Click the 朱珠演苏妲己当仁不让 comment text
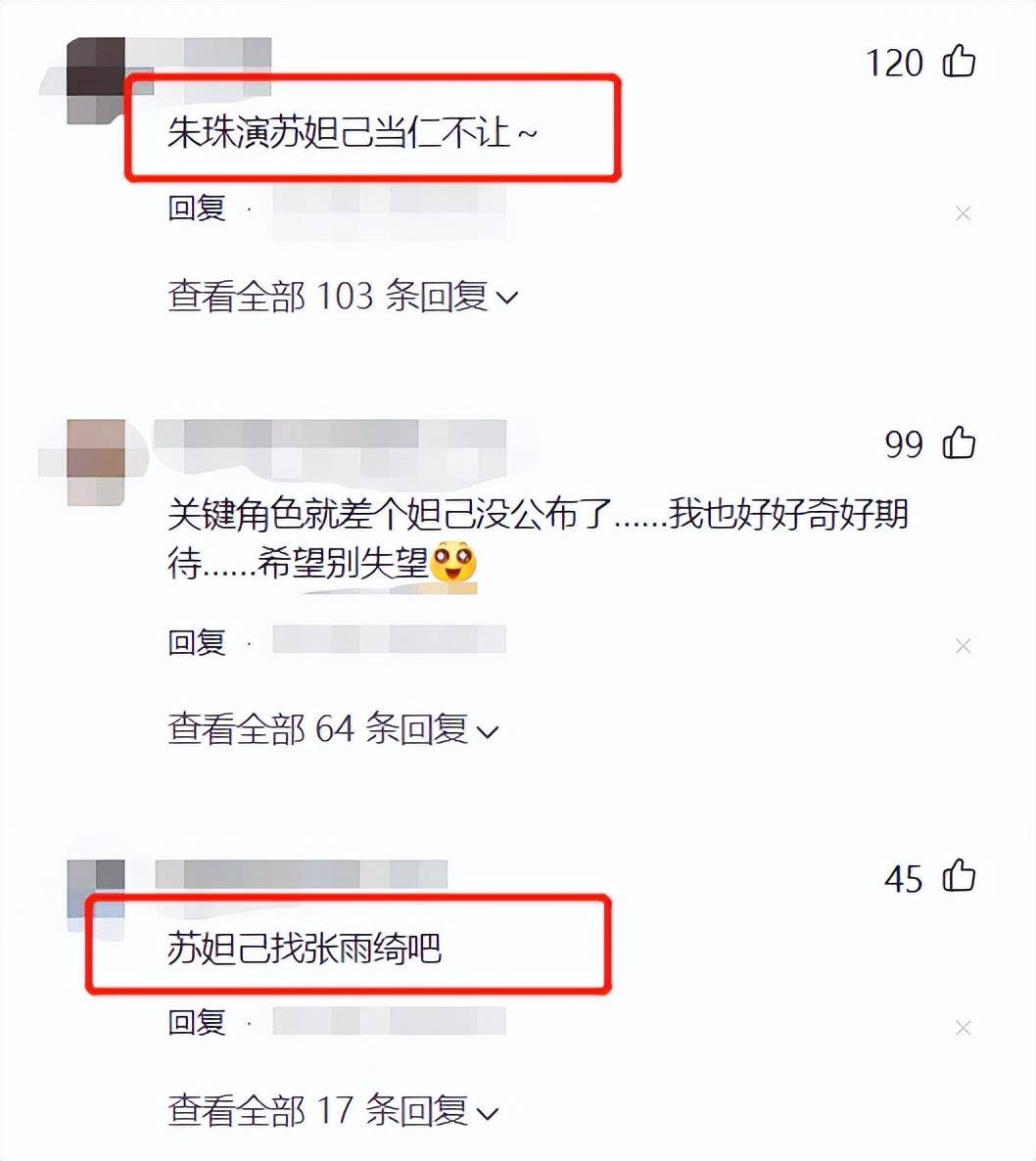The image size is (1036, 1161). [x=352, y=133]
